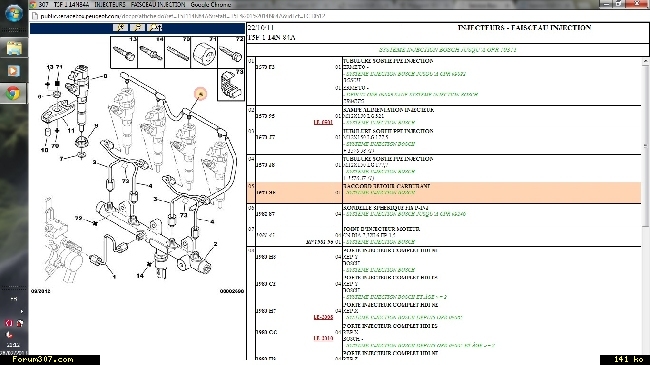Click the browser address bar URL
This screenshot has width=650, height=365.
182,16
